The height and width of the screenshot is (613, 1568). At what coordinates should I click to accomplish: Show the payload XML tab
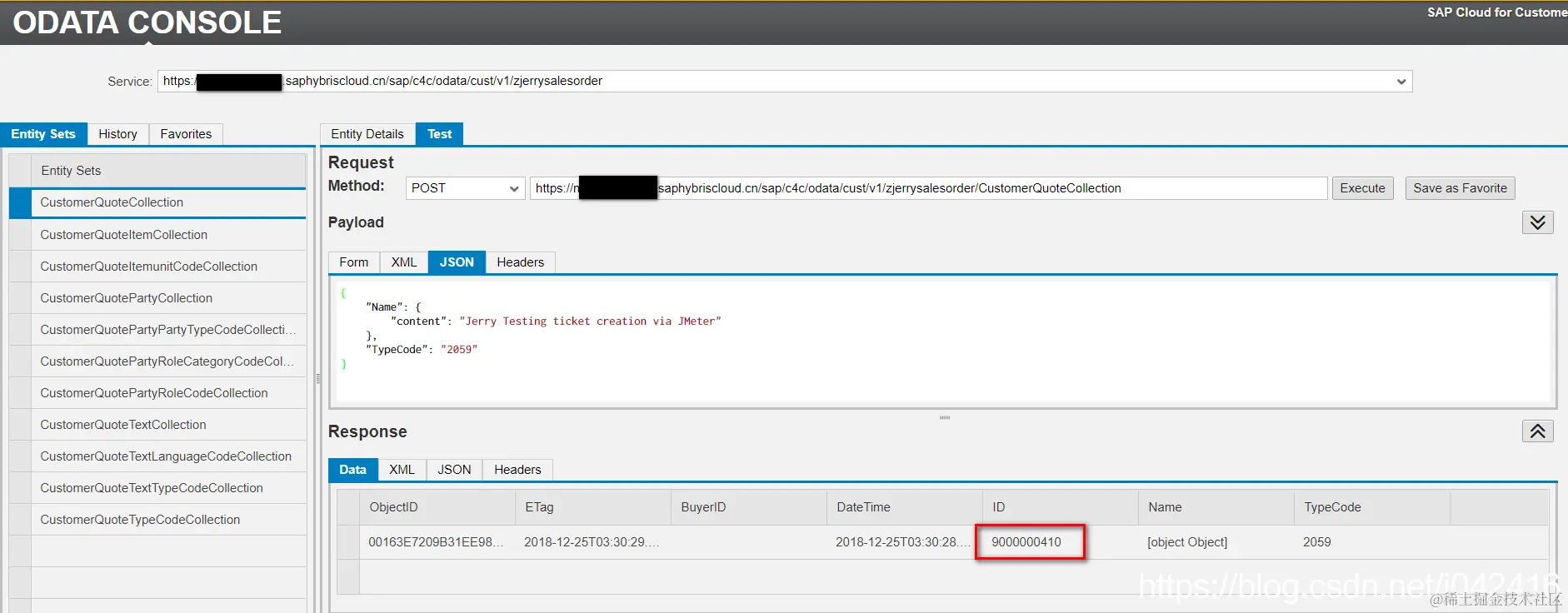point(404,262)
